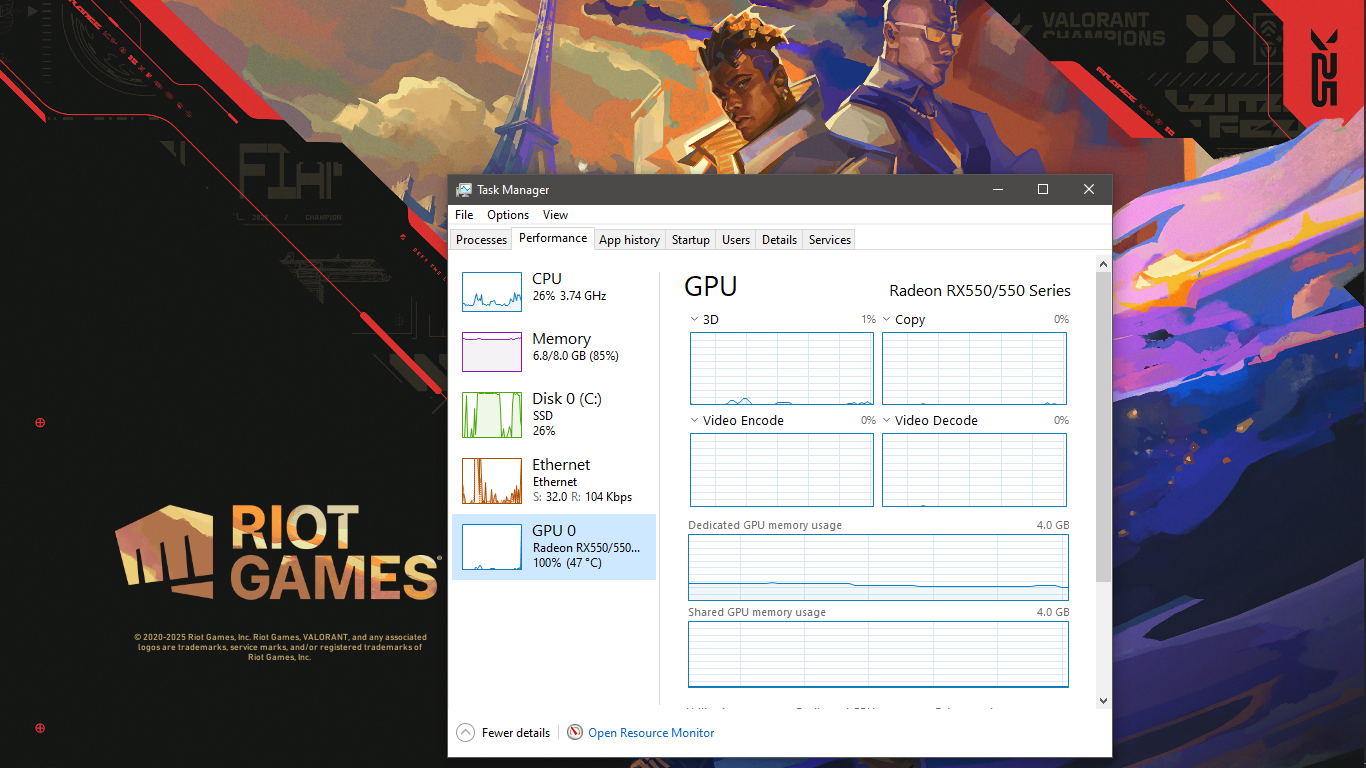Click the large 'GPU' heading
This screenshot has height=768, width=1366.
tap(711, 287)
